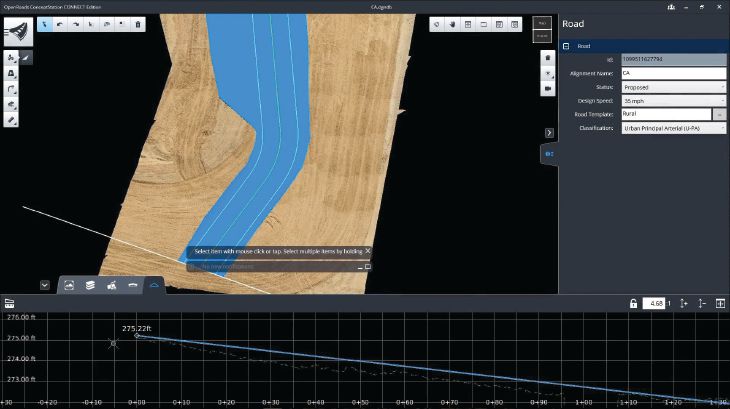
Task: Open the Design Speed dropdown
Action: [673, 101]
